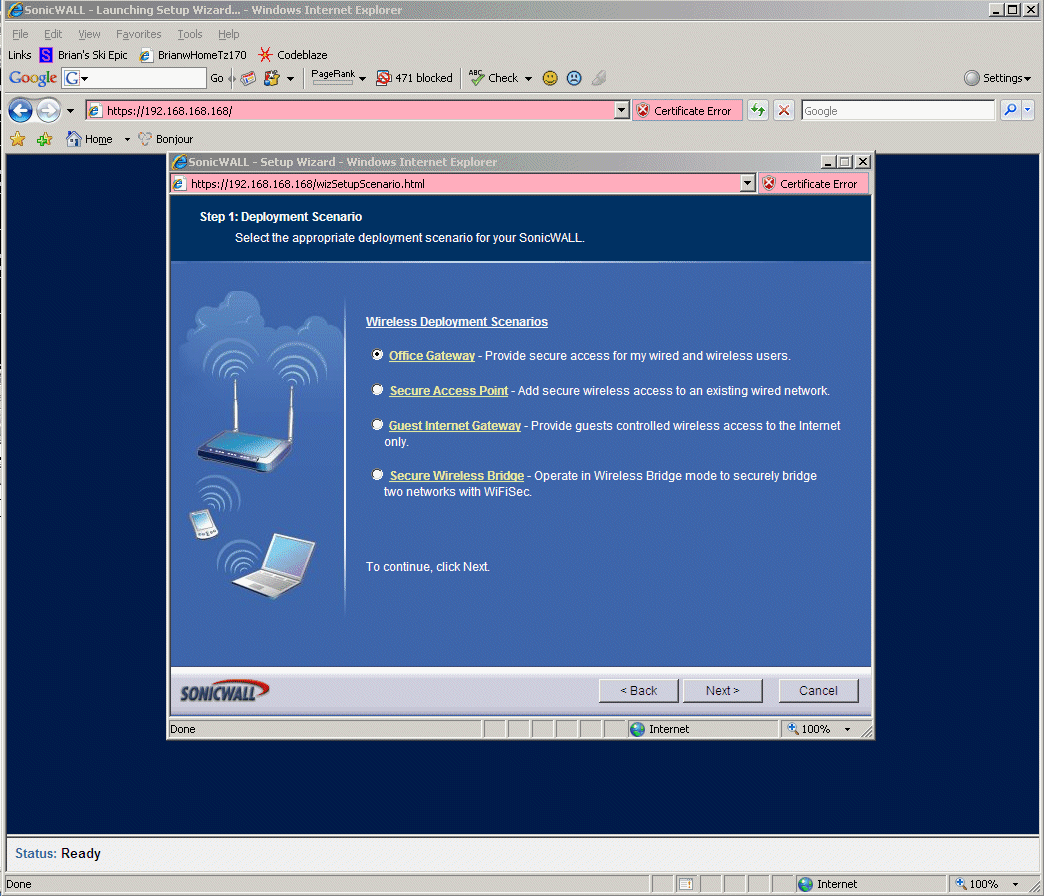Cancel the Setup Wizard
This screenshot has width=1044, height=896.
click(818, 690)
